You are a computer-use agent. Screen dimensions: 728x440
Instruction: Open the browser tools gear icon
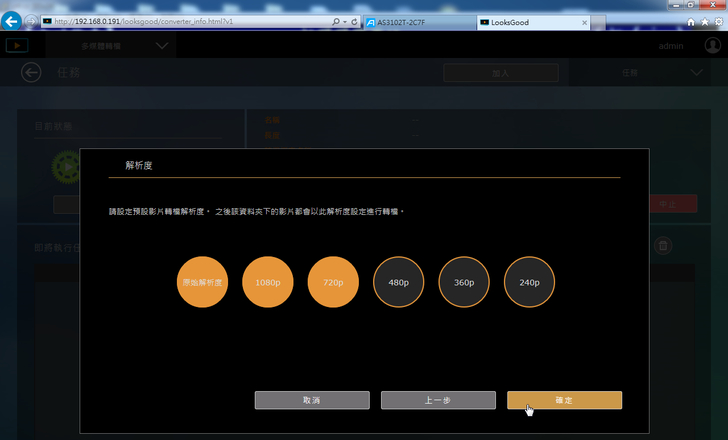(x=717, y=21)
